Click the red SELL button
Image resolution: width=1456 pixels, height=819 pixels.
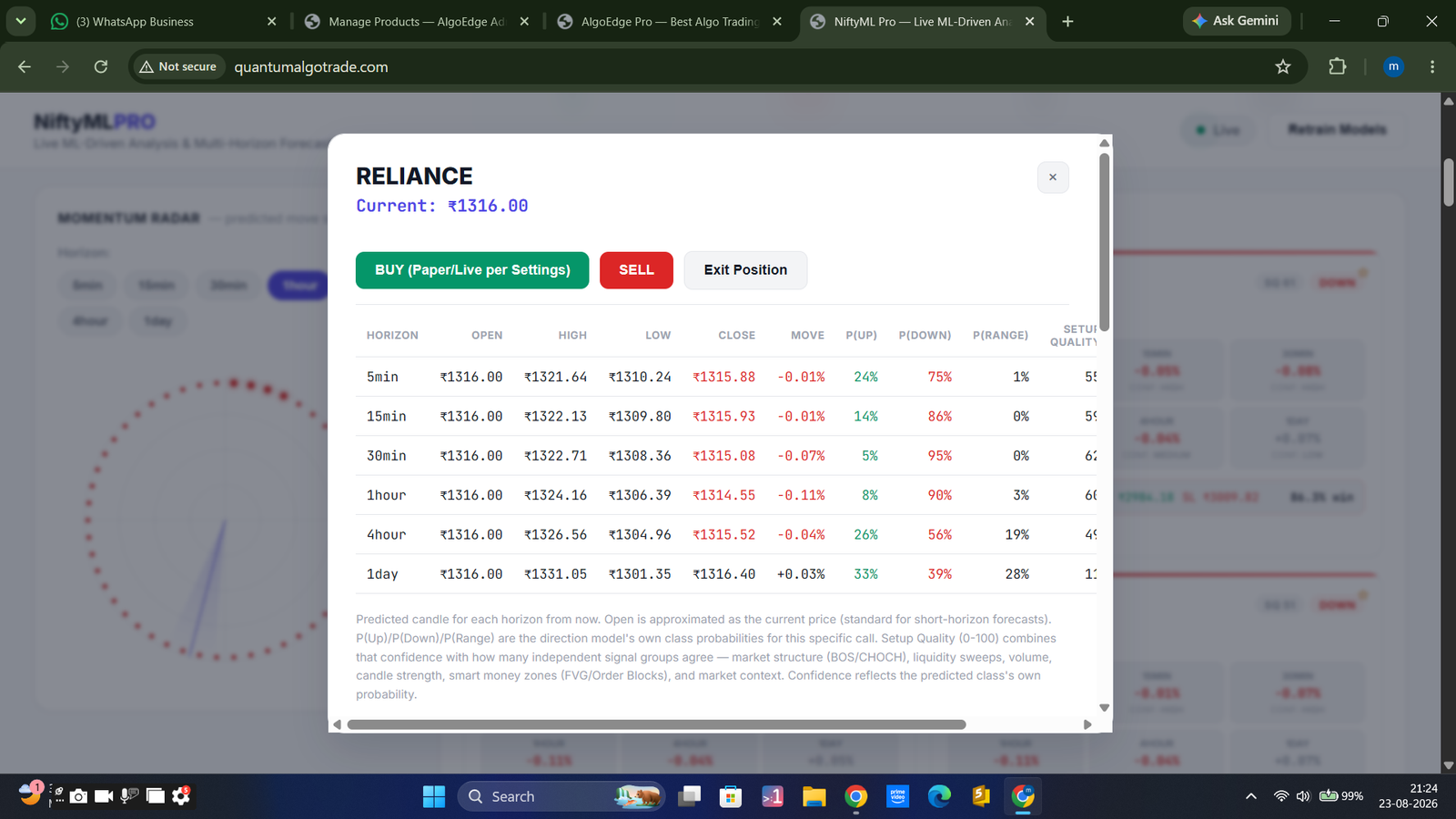tap(636, 270)
